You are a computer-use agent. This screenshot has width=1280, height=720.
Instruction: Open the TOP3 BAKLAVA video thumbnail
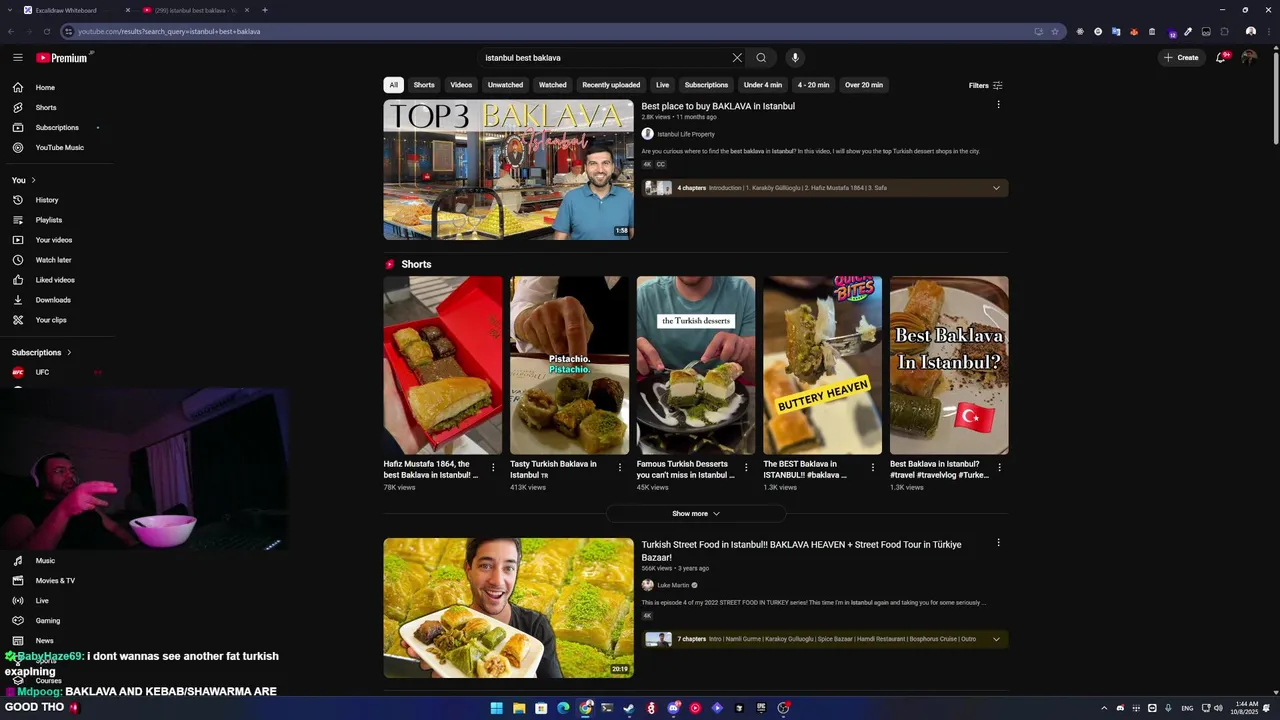(508, 169)
